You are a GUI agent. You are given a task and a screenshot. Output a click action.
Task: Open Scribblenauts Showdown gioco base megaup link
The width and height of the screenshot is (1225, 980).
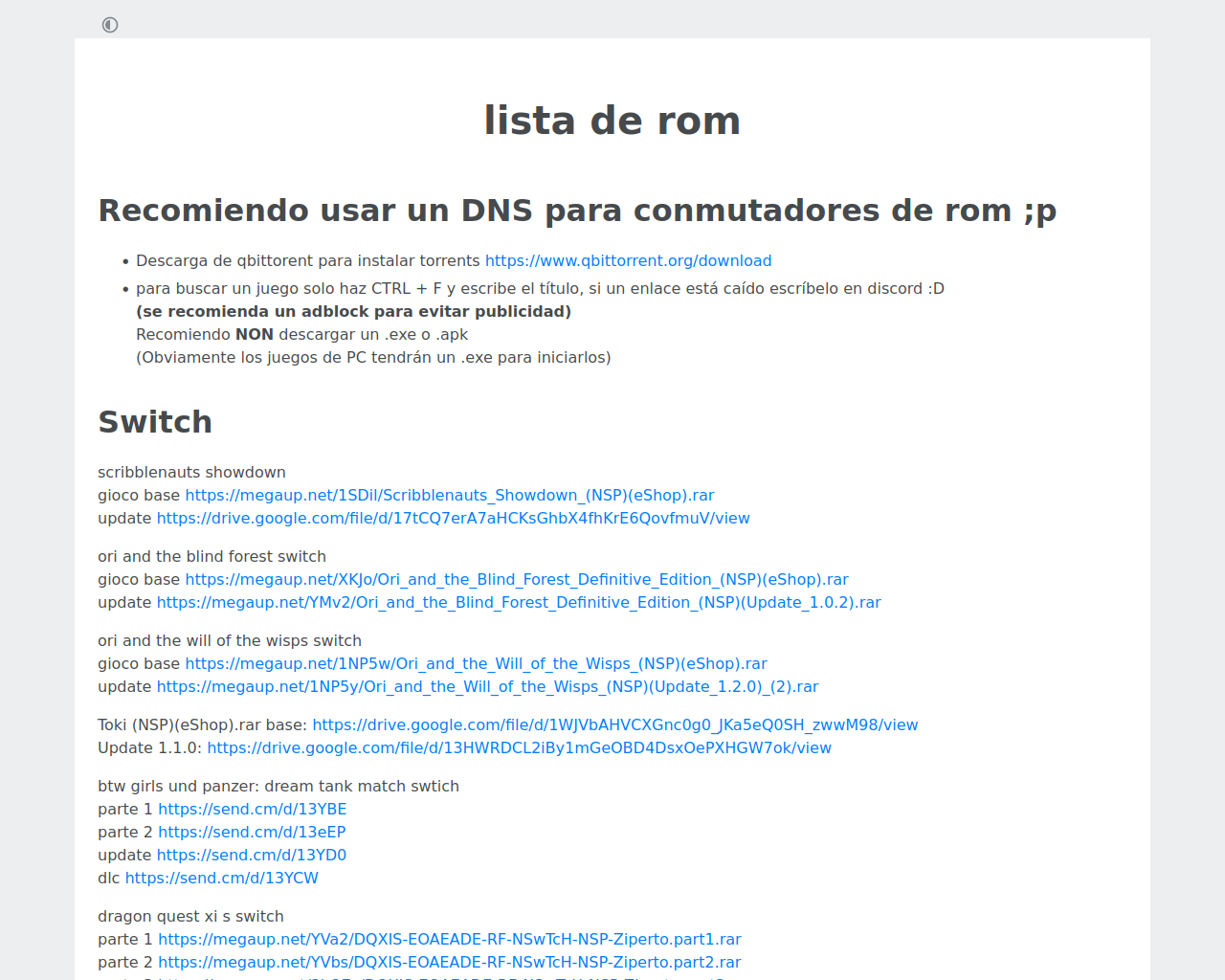click(x=450, y=496)
